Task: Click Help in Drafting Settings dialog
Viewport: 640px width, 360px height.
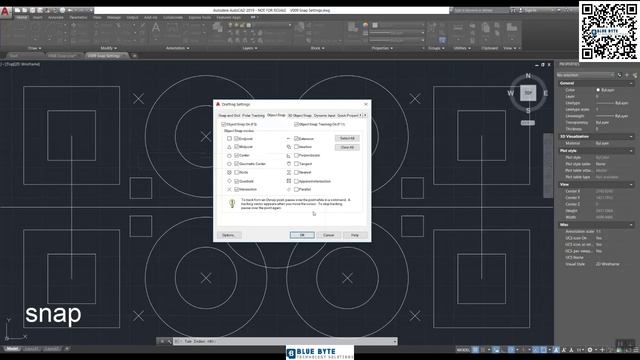Action: [x=355, y=235]
